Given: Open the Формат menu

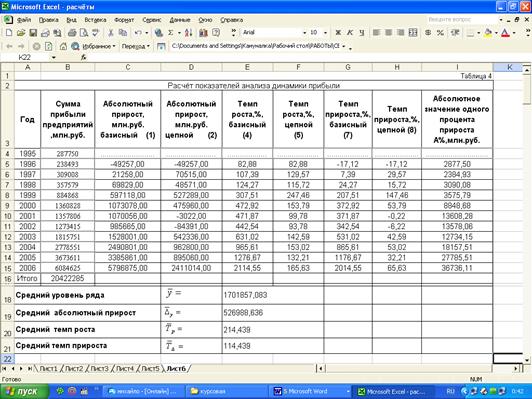Looking at the screenshot, I should (124, 20).
